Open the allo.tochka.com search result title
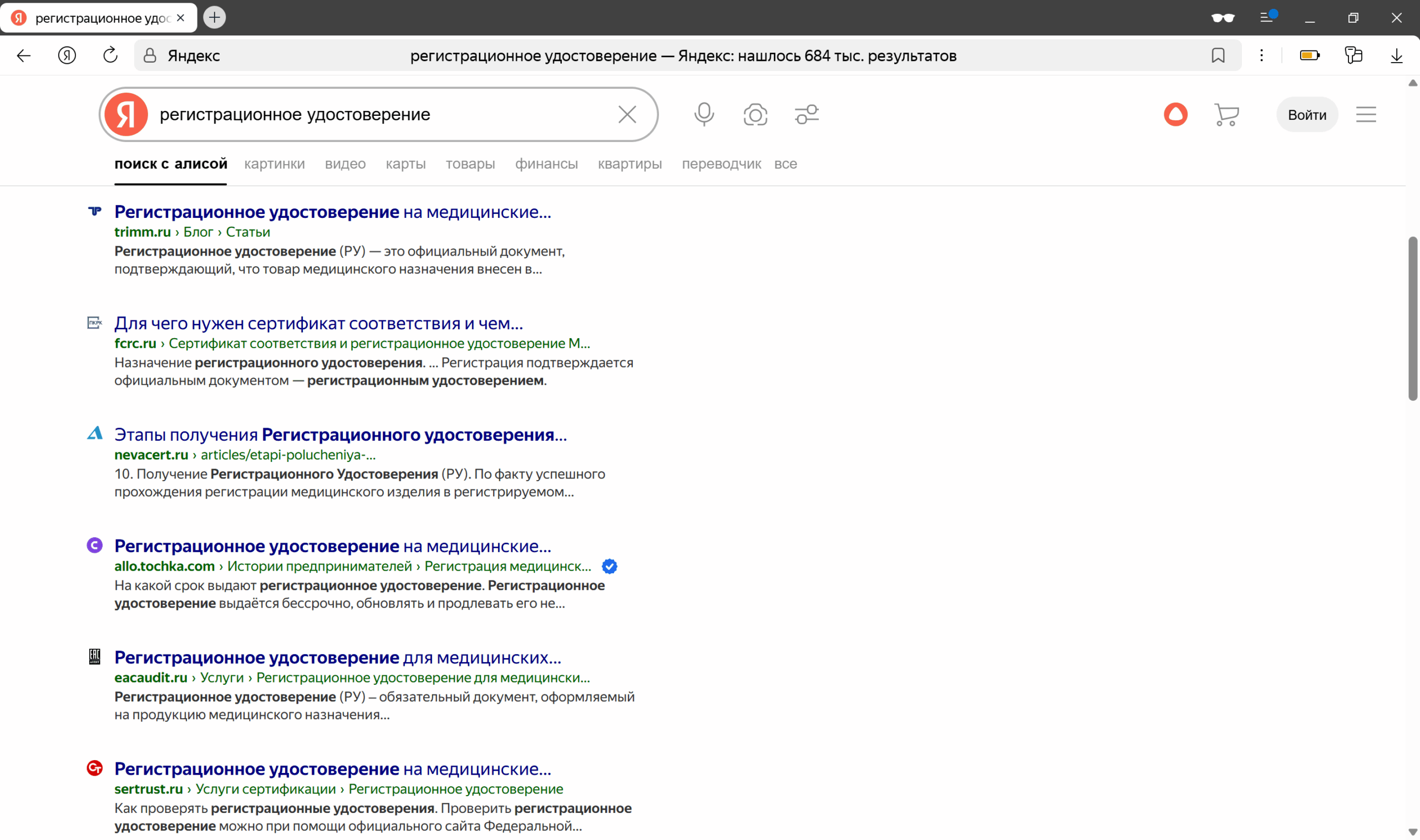The width and height of the screenshot is (1420, 840). pos(332,546)
